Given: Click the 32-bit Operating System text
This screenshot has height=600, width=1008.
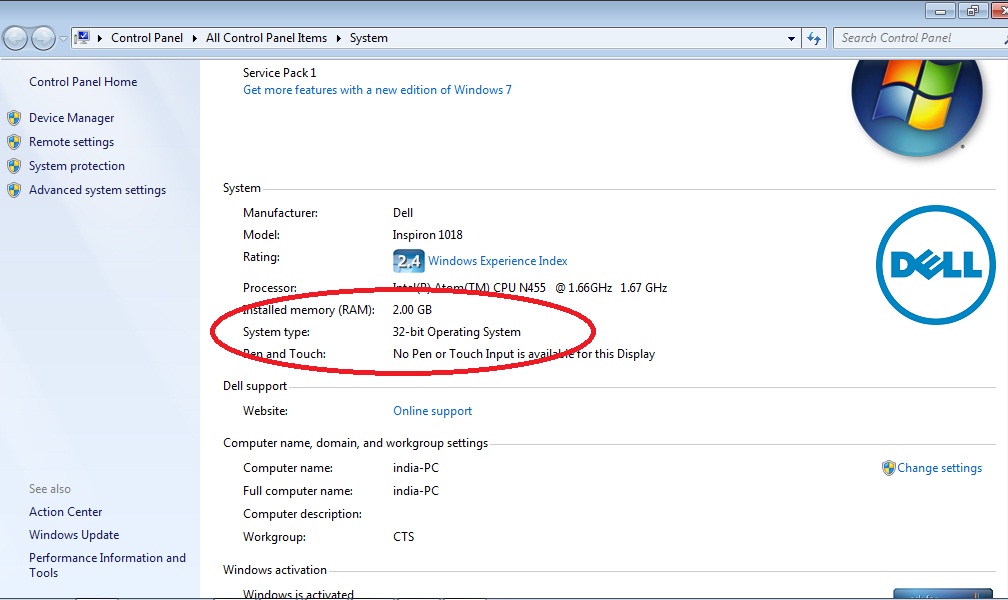Looking at the screenshot, I should [456, 332].
